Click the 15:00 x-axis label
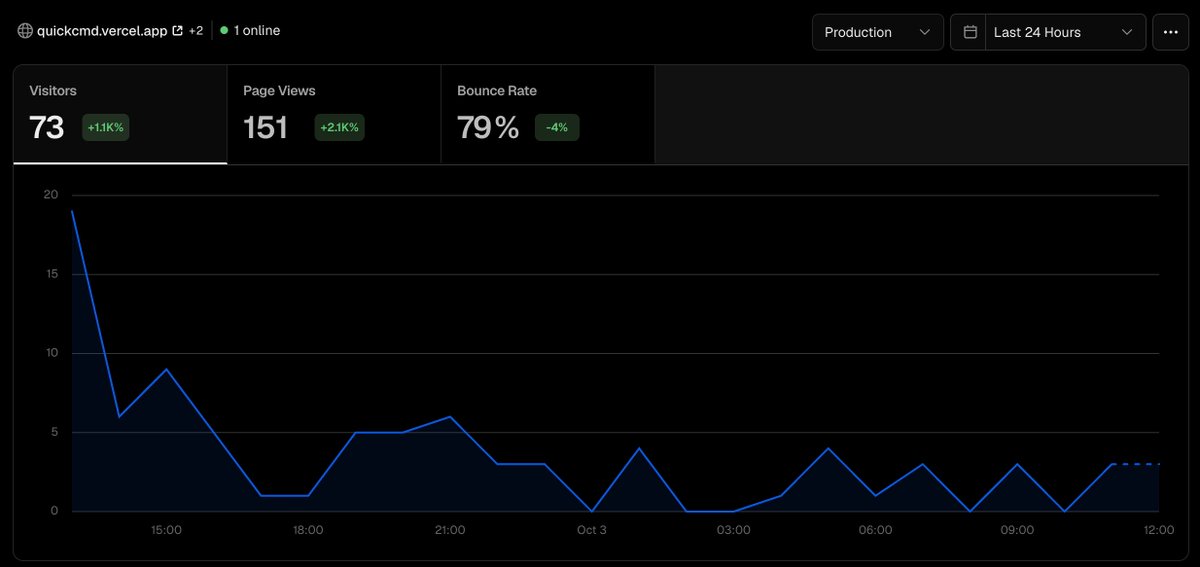 [x=166, y=530]
